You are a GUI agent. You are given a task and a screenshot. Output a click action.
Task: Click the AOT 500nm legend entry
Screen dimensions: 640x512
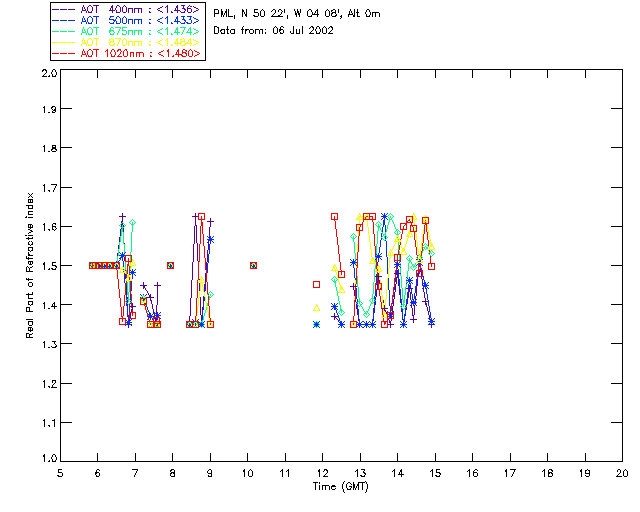pos(126,20)
